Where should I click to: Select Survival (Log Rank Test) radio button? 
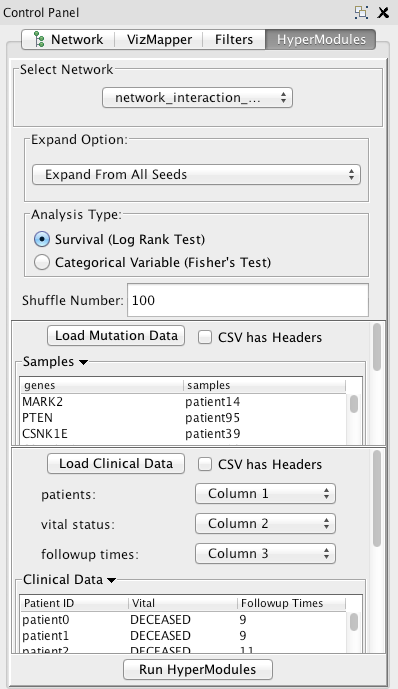pos(42,239)
